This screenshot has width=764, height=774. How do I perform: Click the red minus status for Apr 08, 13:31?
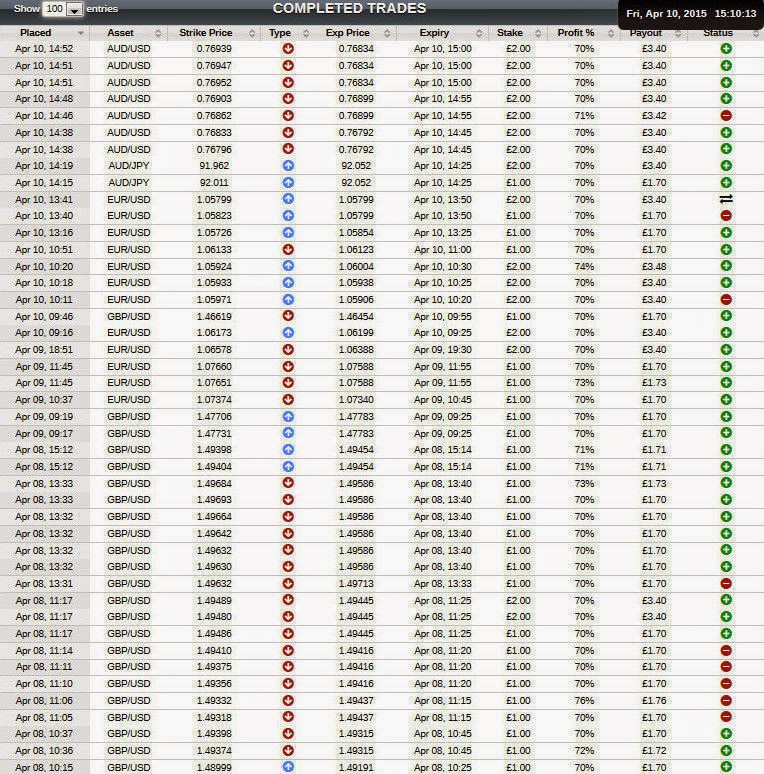pos(726,583)
